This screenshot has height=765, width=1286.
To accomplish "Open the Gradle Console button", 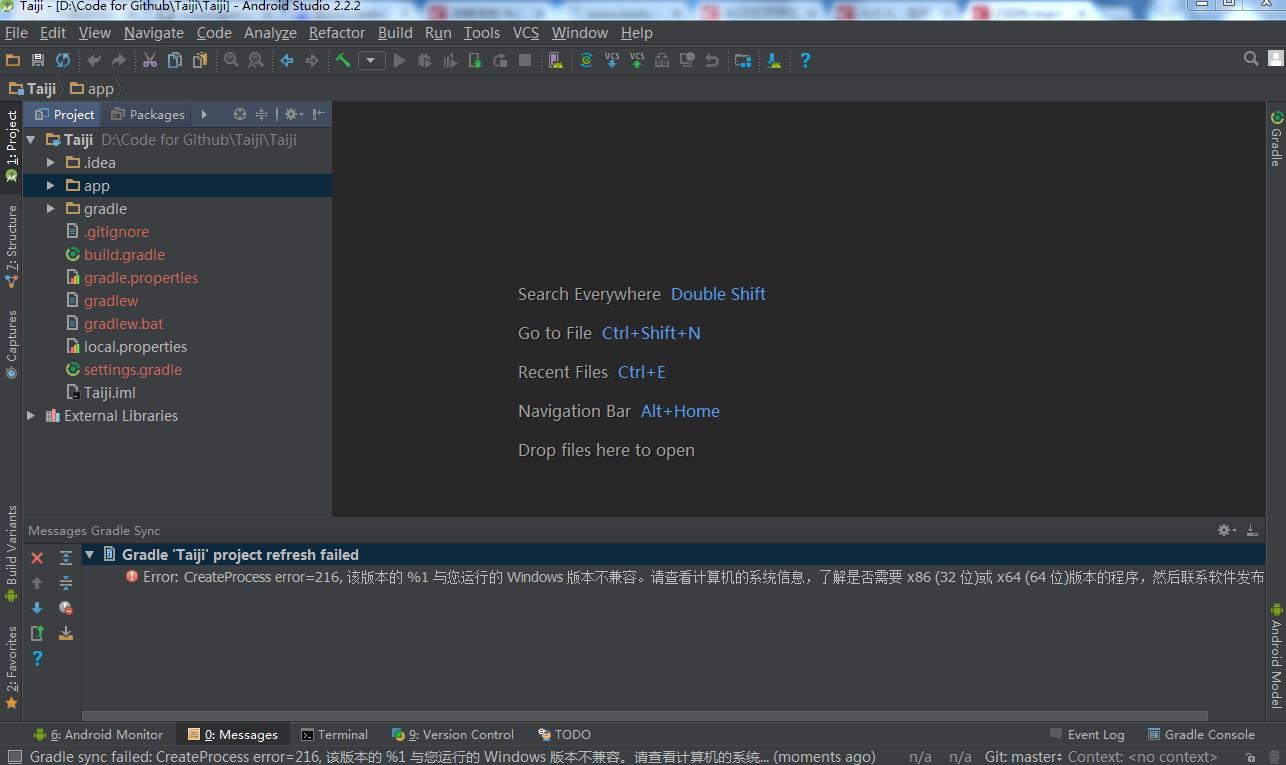I will click(1201, 734).
